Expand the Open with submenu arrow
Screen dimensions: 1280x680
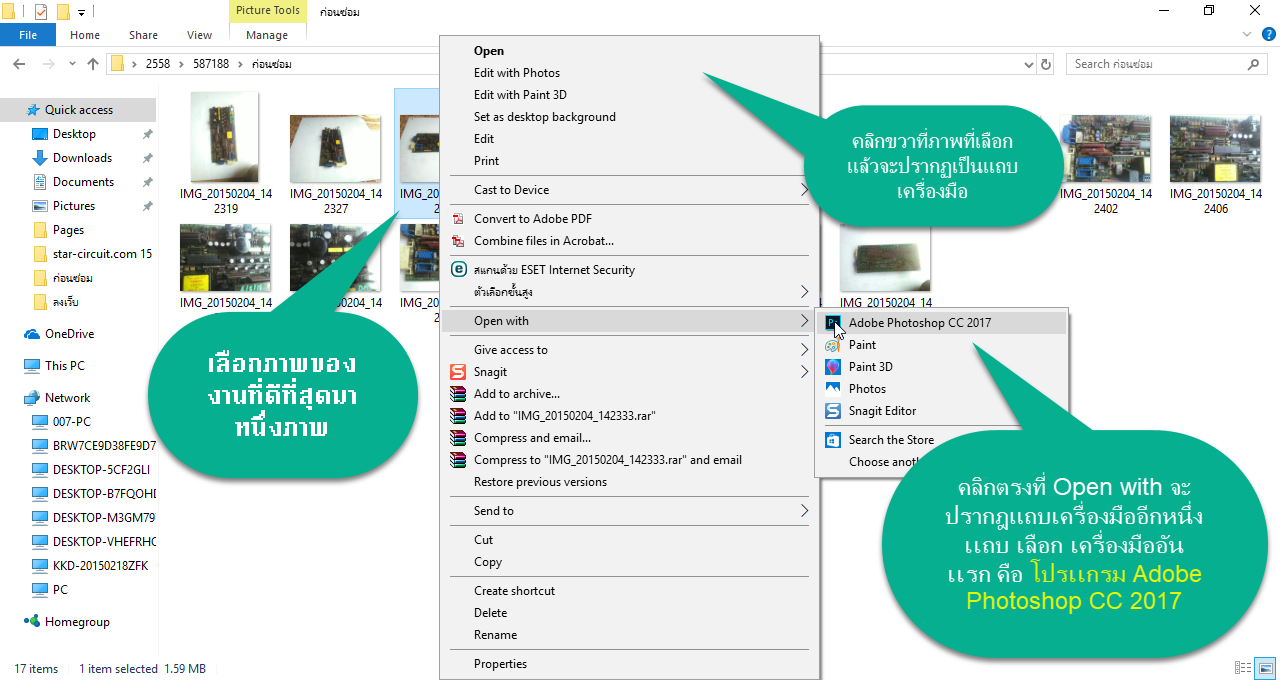coord(804,321)
